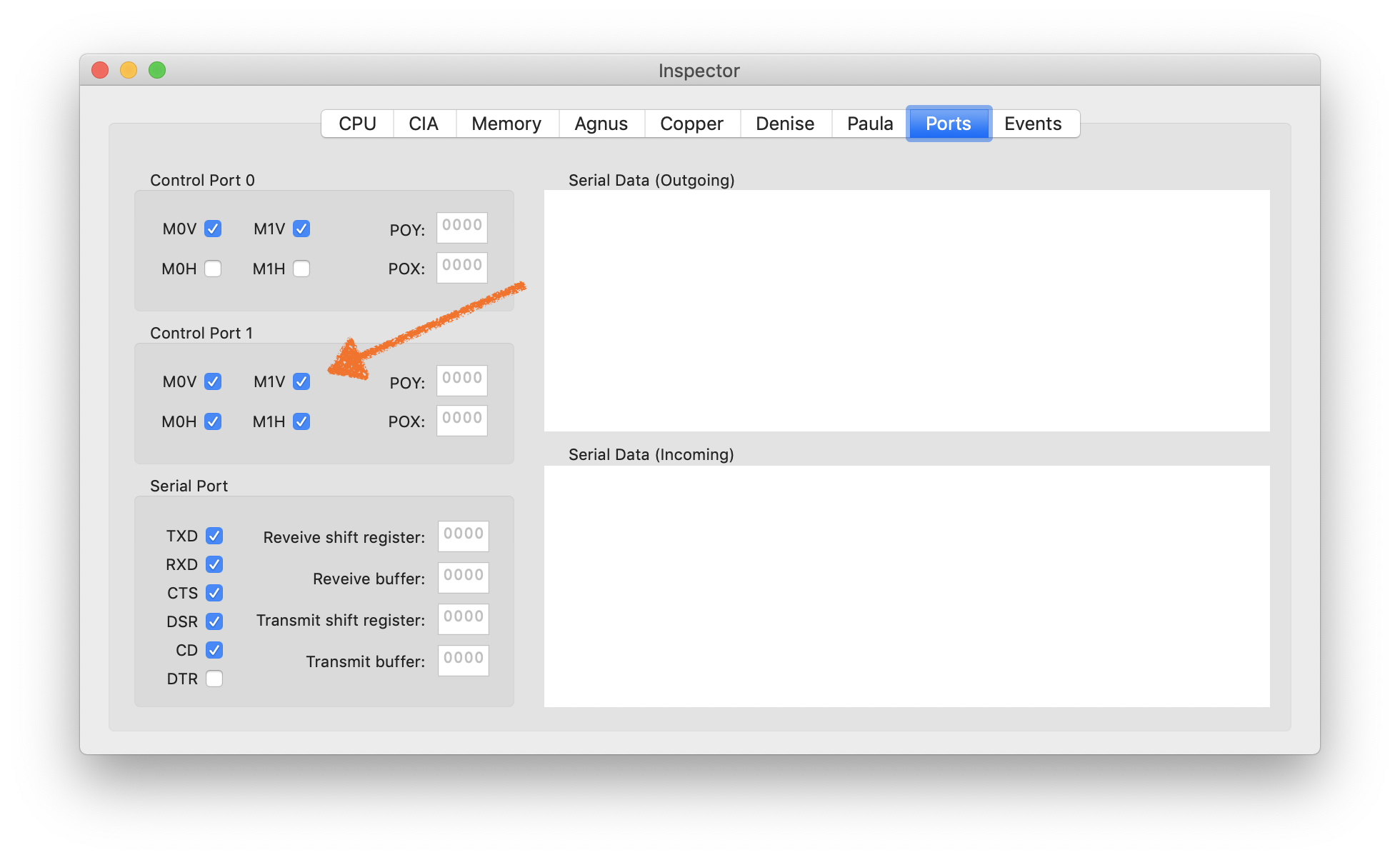Click inside the Serial Data (Incoming) text area
This screenshot has width=1400, height=860.
907,586
